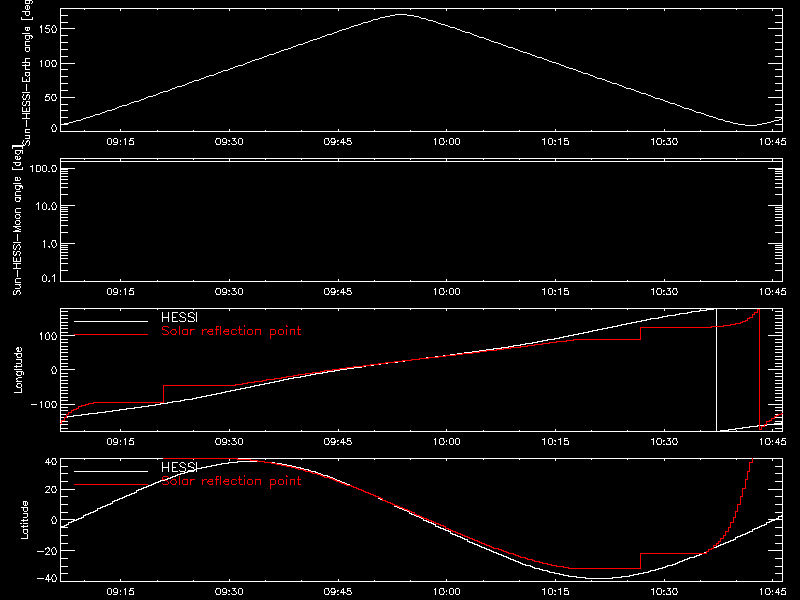Screen dimensions: 800x600
Task: Click white legend line sample in Latitude plot
Action: (111, 471)
